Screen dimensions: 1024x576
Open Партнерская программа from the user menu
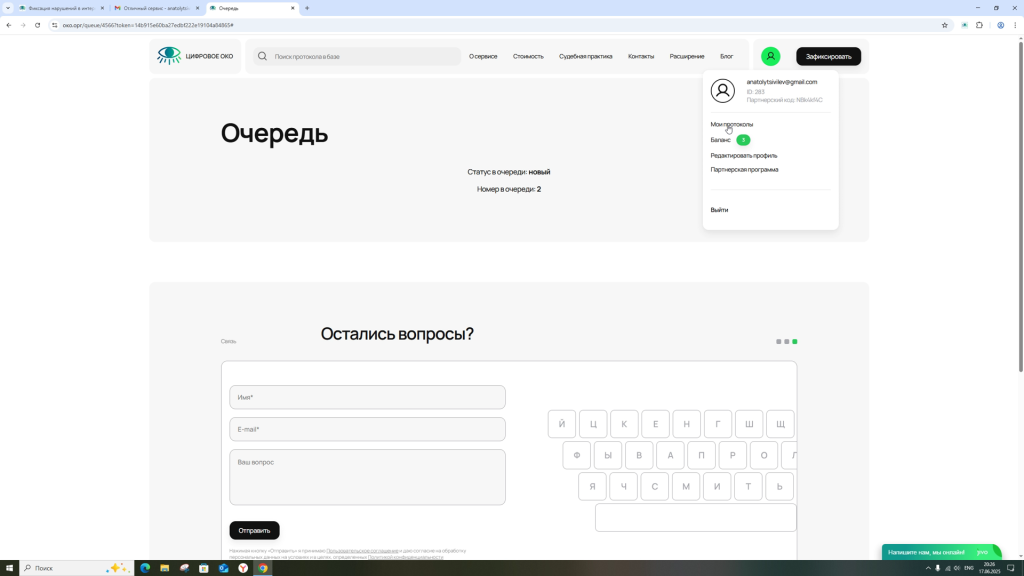click(x=744, y=169)
